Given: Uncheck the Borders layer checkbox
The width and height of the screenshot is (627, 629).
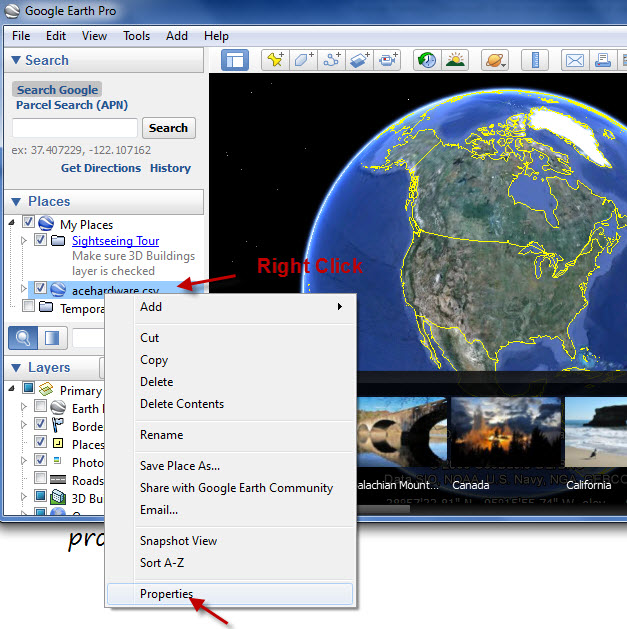Looking at the screenshot, I should tap(40, 423).
